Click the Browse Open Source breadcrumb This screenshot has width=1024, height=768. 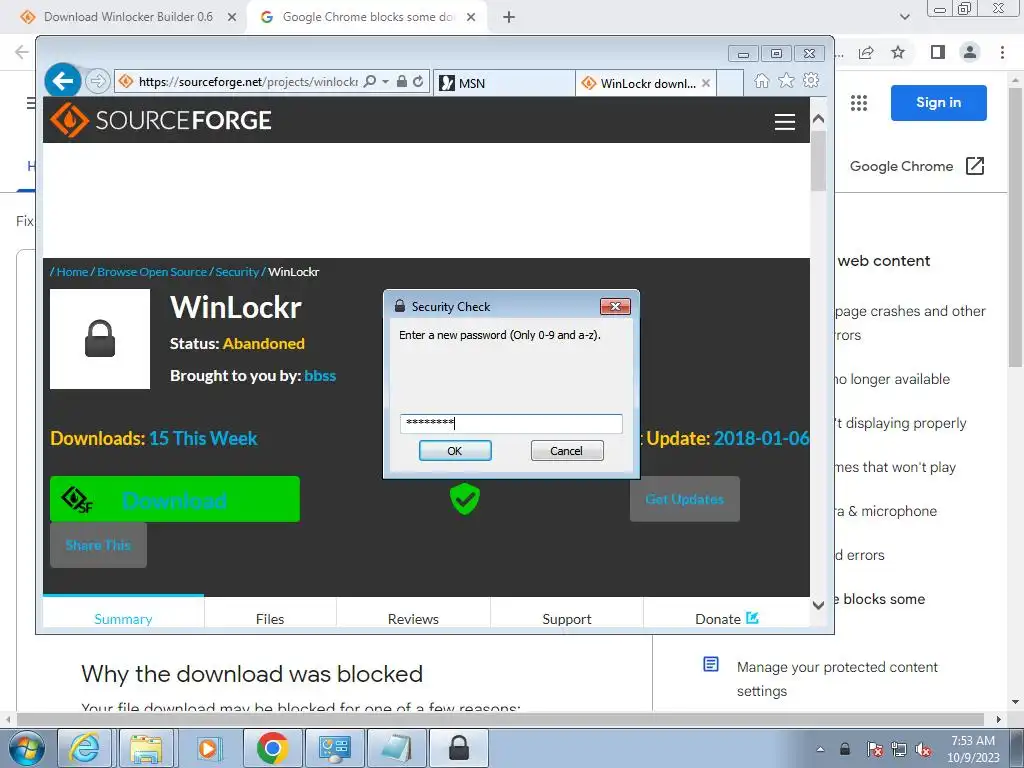coord(152,272)
